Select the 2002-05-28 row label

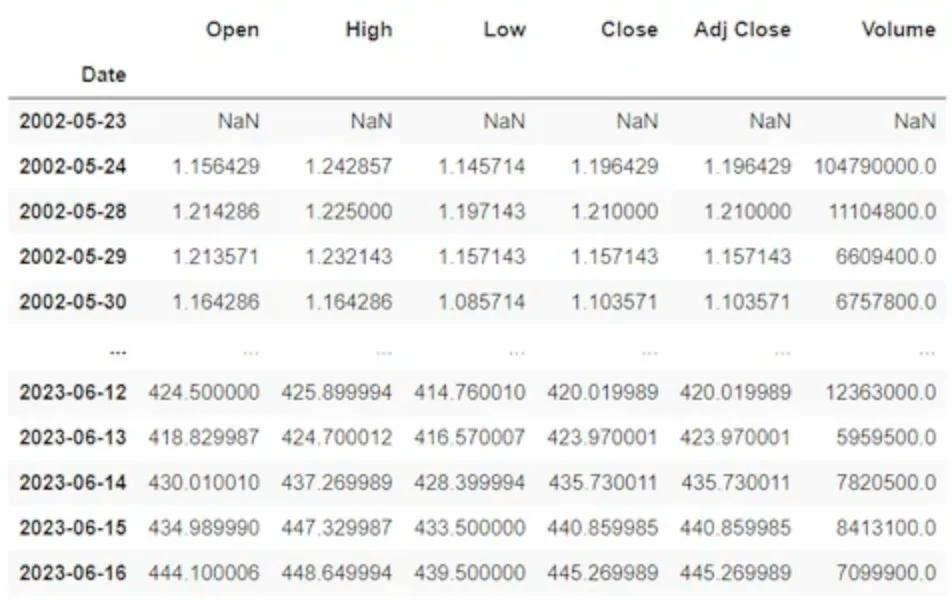[73, 212]
